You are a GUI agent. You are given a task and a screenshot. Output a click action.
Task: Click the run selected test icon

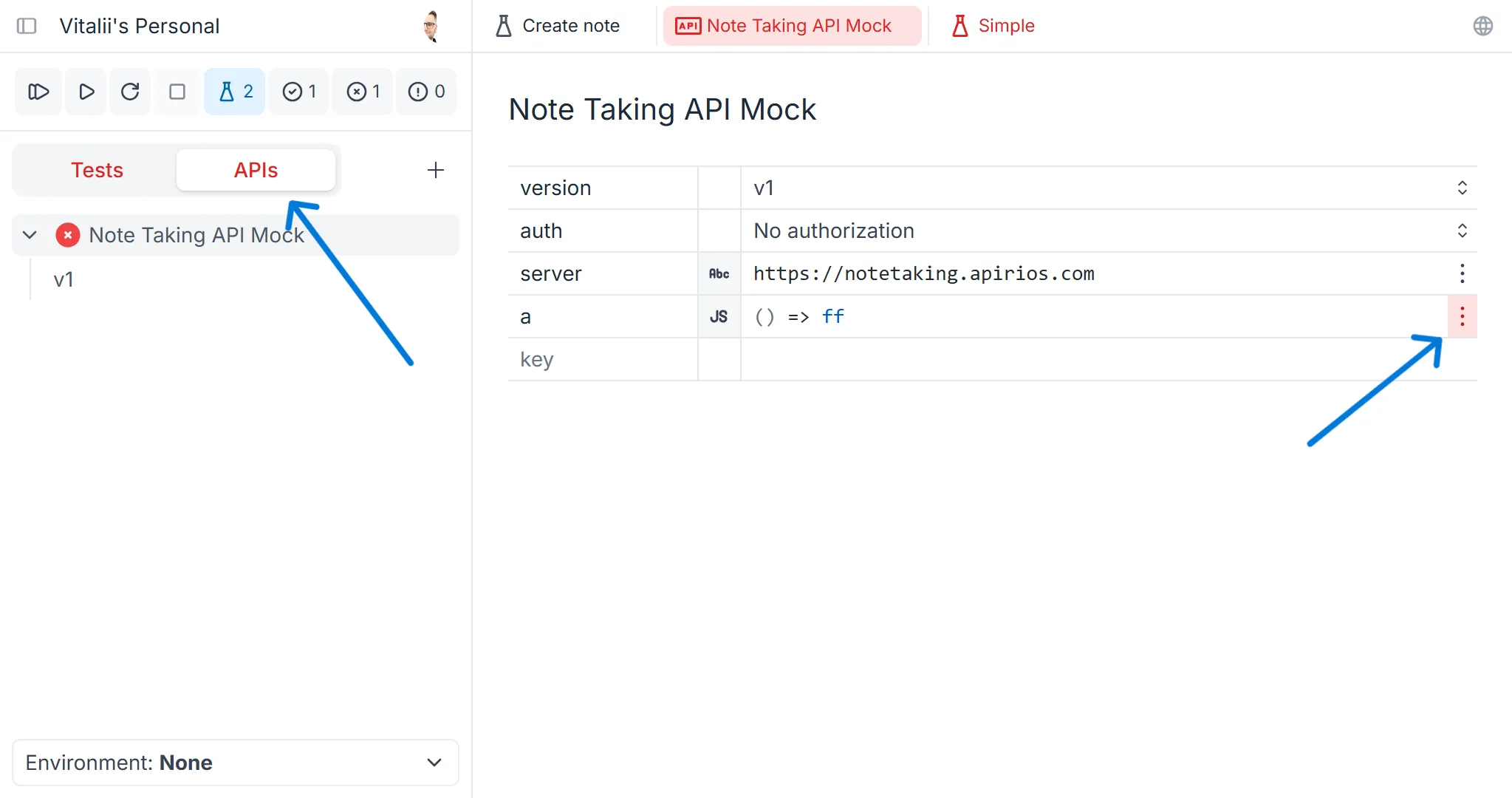pyautogui.click(x=85, y=92)
